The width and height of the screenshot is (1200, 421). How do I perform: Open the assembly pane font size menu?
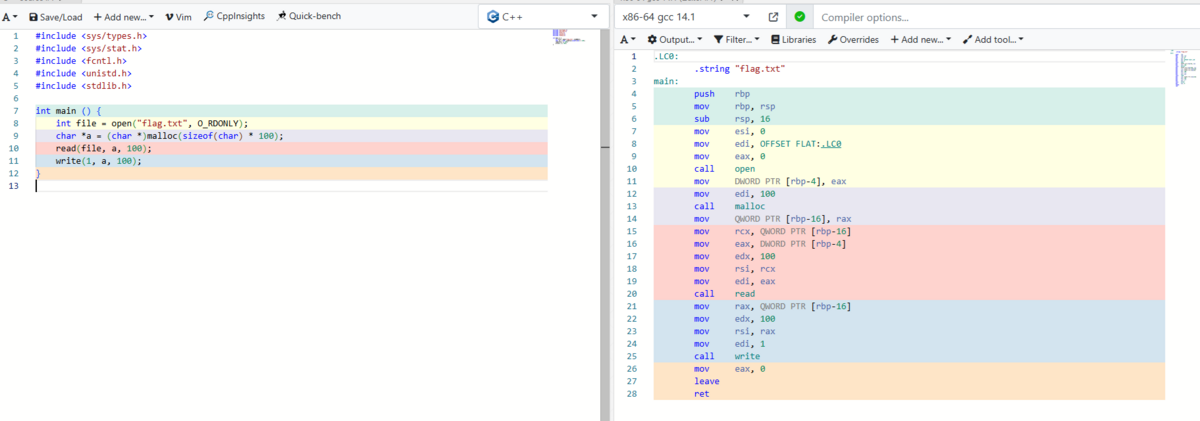[628, 40]
